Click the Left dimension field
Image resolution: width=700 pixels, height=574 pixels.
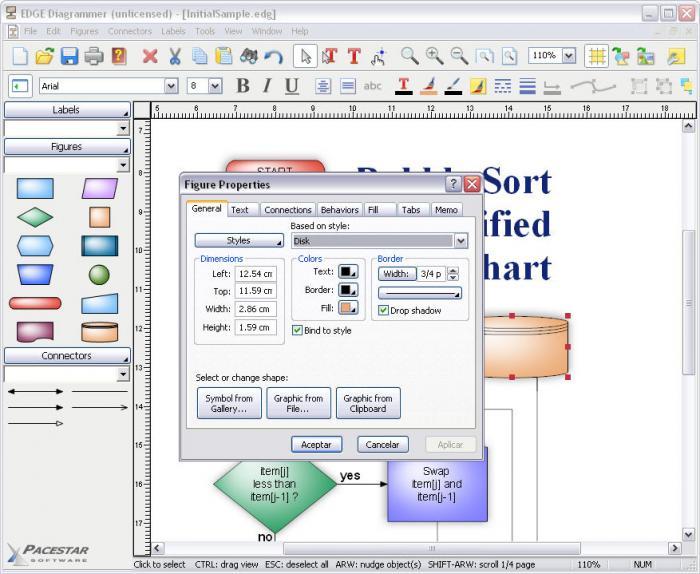click(x=256, y=274)
